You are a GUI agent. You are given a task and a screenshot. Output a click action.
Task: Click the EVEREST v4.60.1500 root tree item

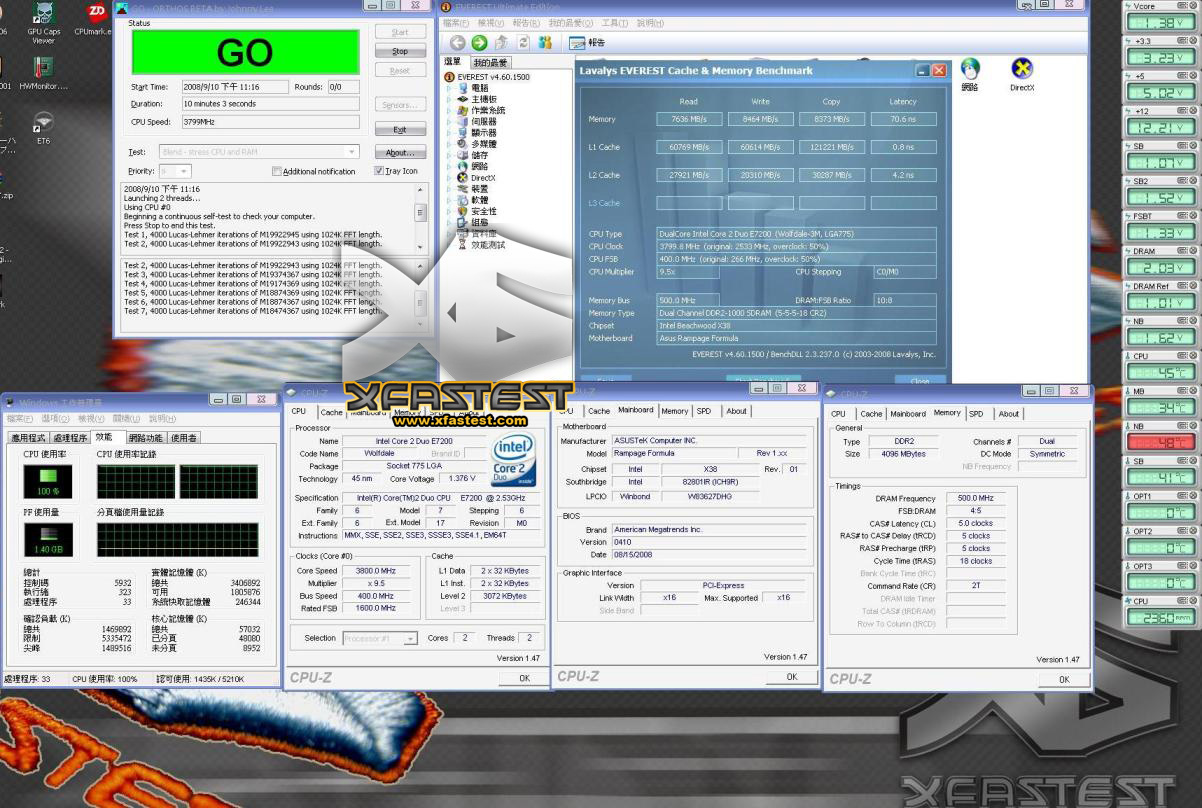(487, 77)
